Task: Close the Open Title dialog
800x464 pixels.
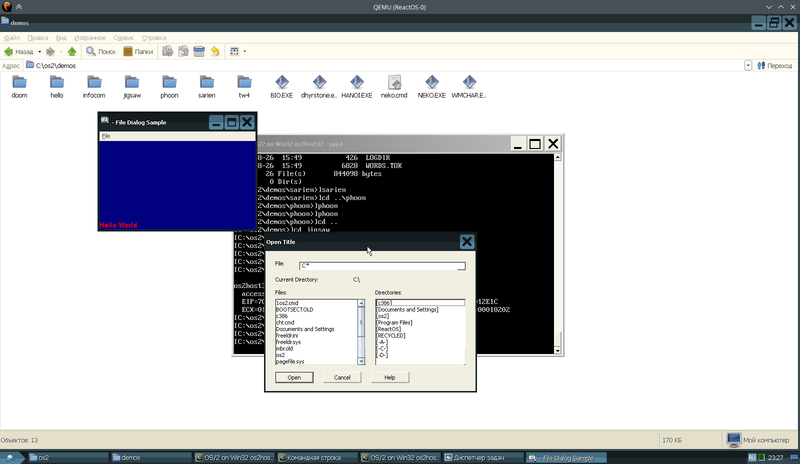Action: point(466,241)
